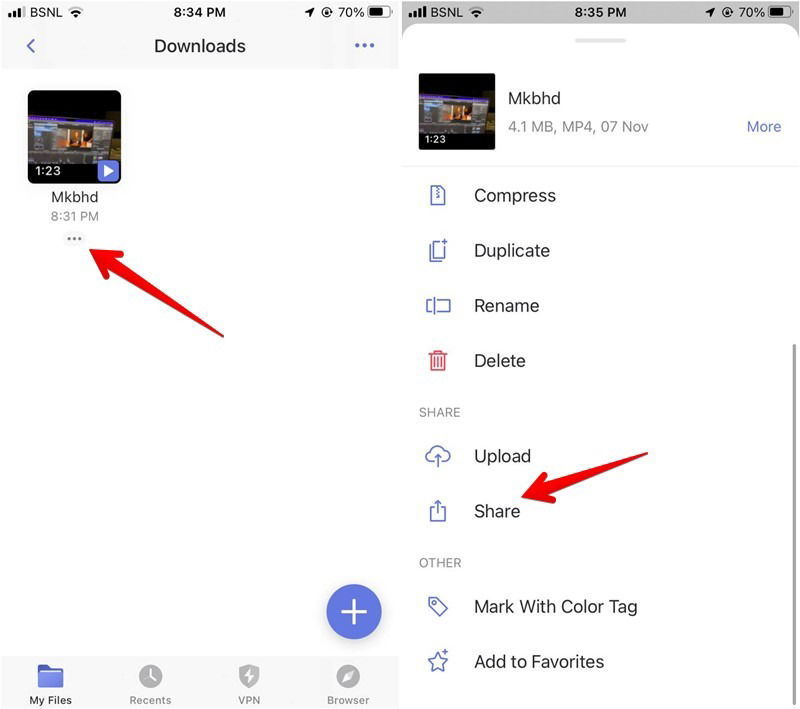
Task: Select the Share icon
Action: tap(438, 511)
